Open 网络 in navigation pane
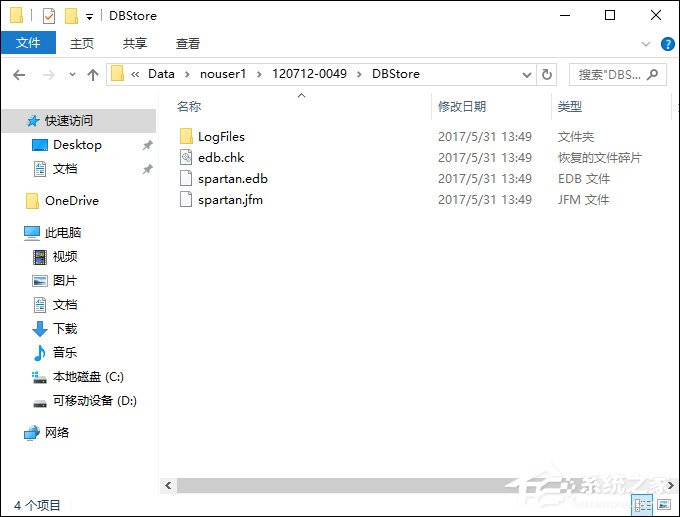Screen dimensions: 680x517 click(x=57, y=433)
